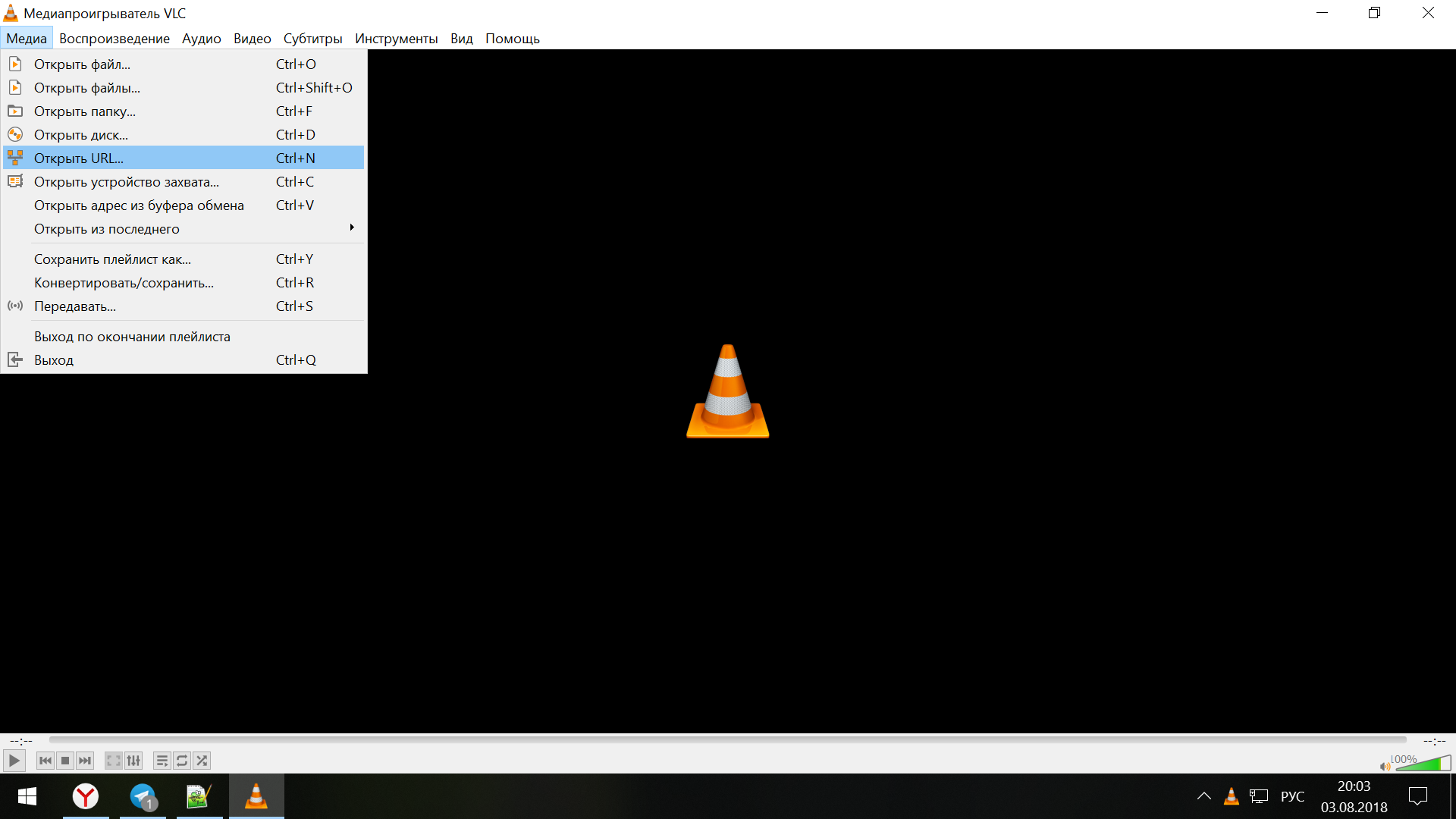
Task: Click the seek progress bar
Action: tap(728, 739)
